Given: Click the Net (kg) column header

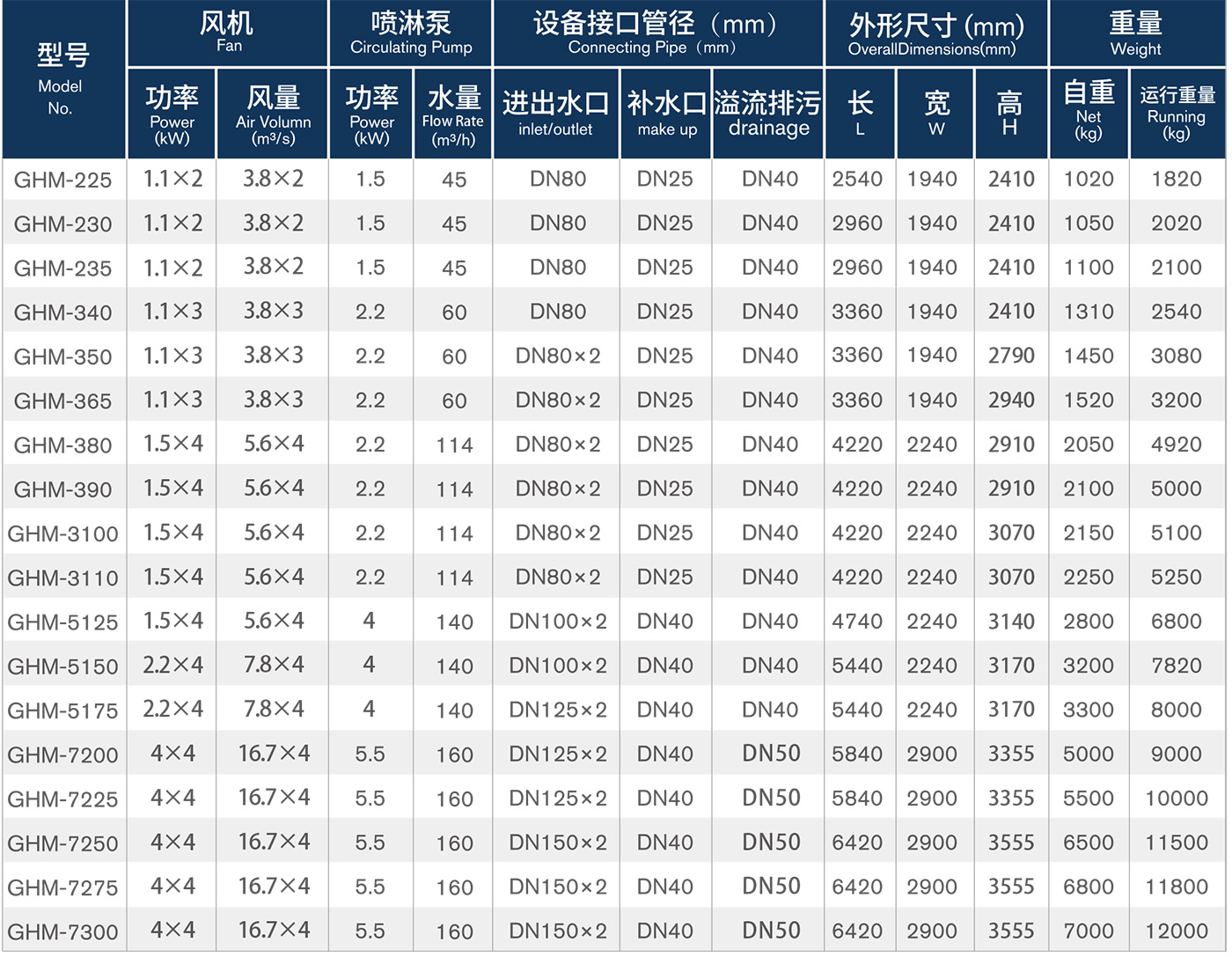Looking at the screenshot, I should point(1089,114).
